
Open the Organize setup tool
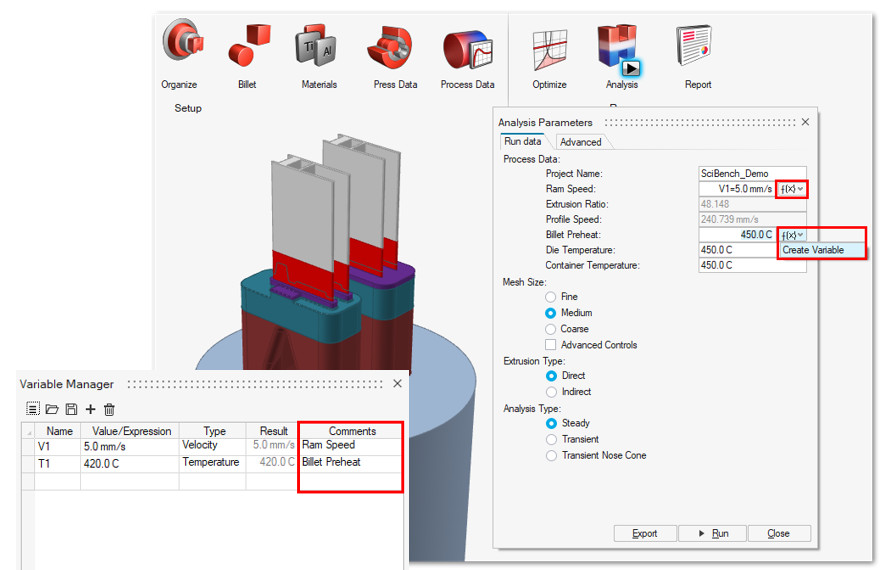tap(180, 45)
